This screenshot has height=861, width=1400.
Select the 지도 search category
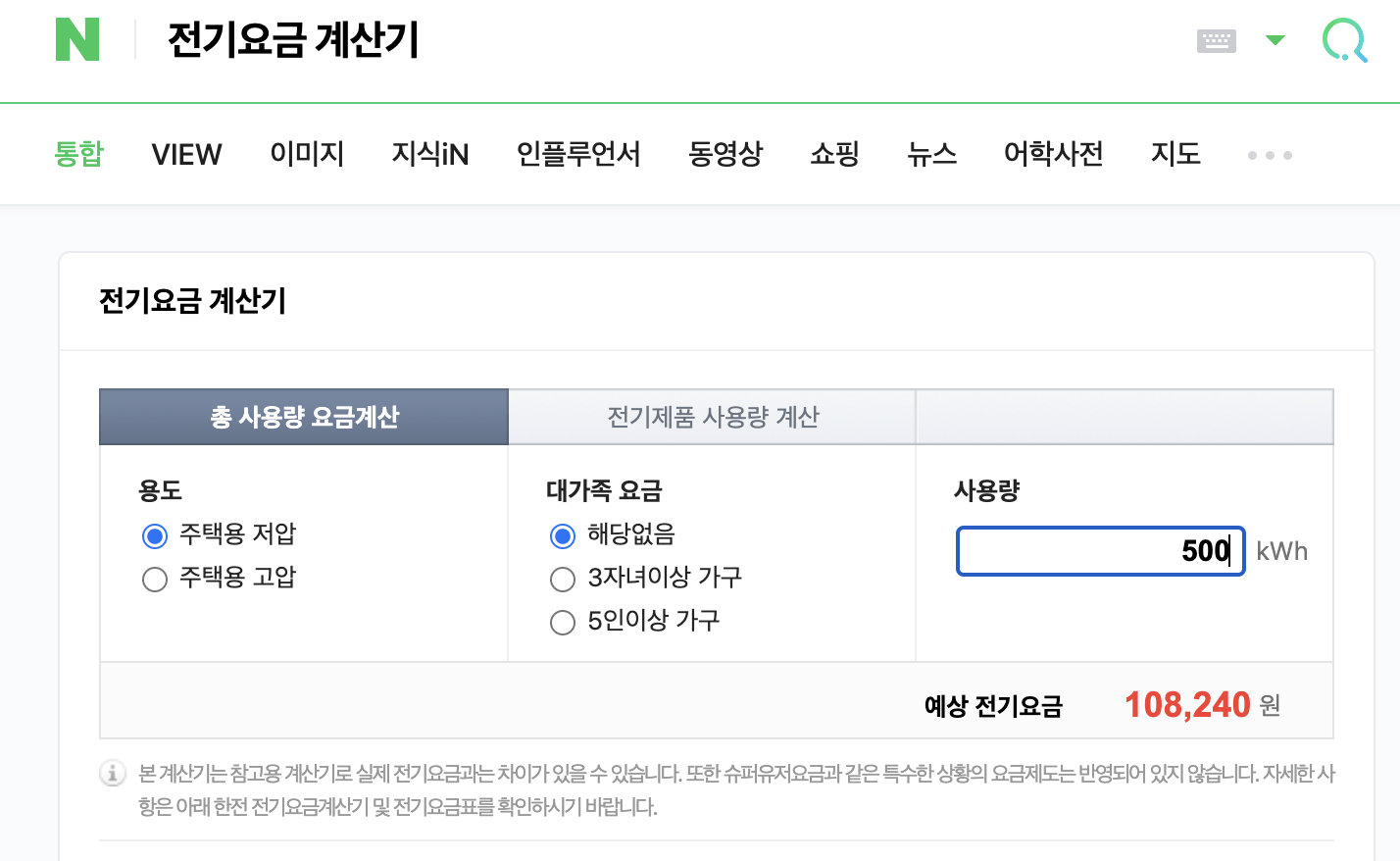pyautogui.click(x=1175, y=154)
